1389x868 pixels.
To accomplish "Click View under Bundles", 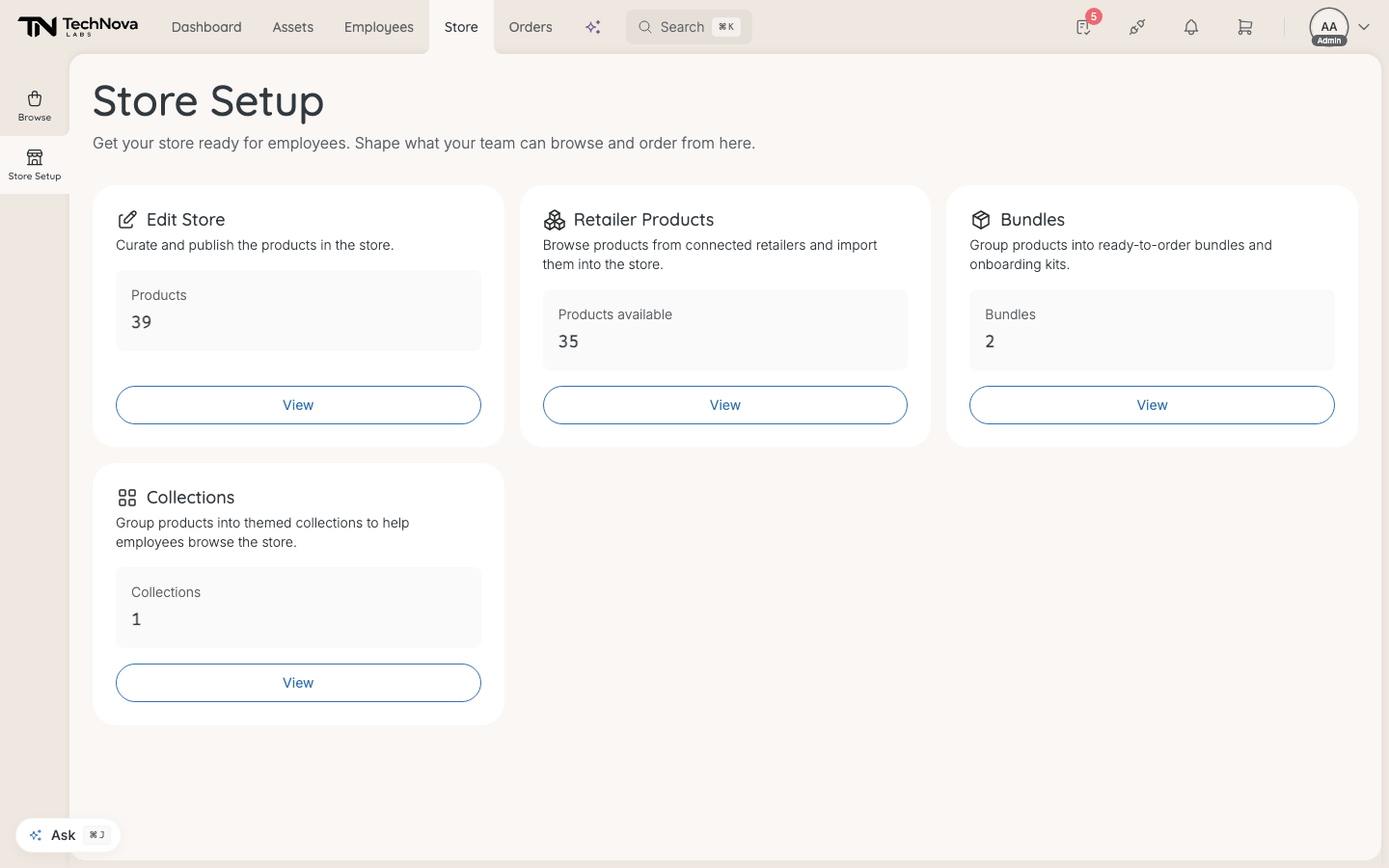I will point(1152,405).
